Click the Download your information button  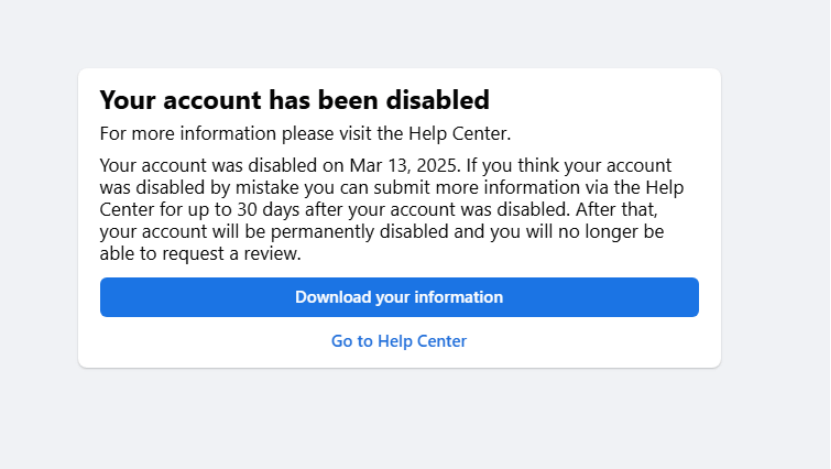click(x=399, y=297)
